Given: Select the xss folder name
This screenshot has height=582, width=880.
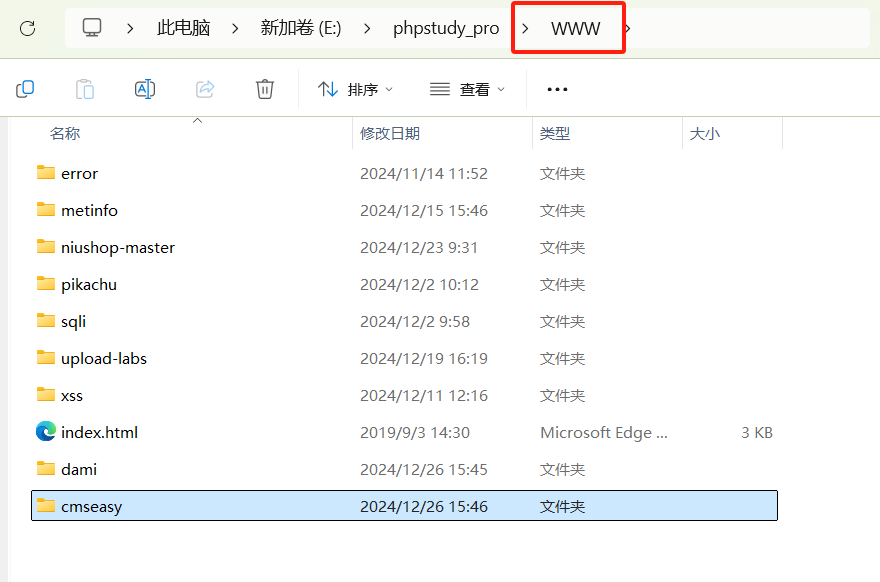Looking at the screenshot, I should click(x=72, y=396).
